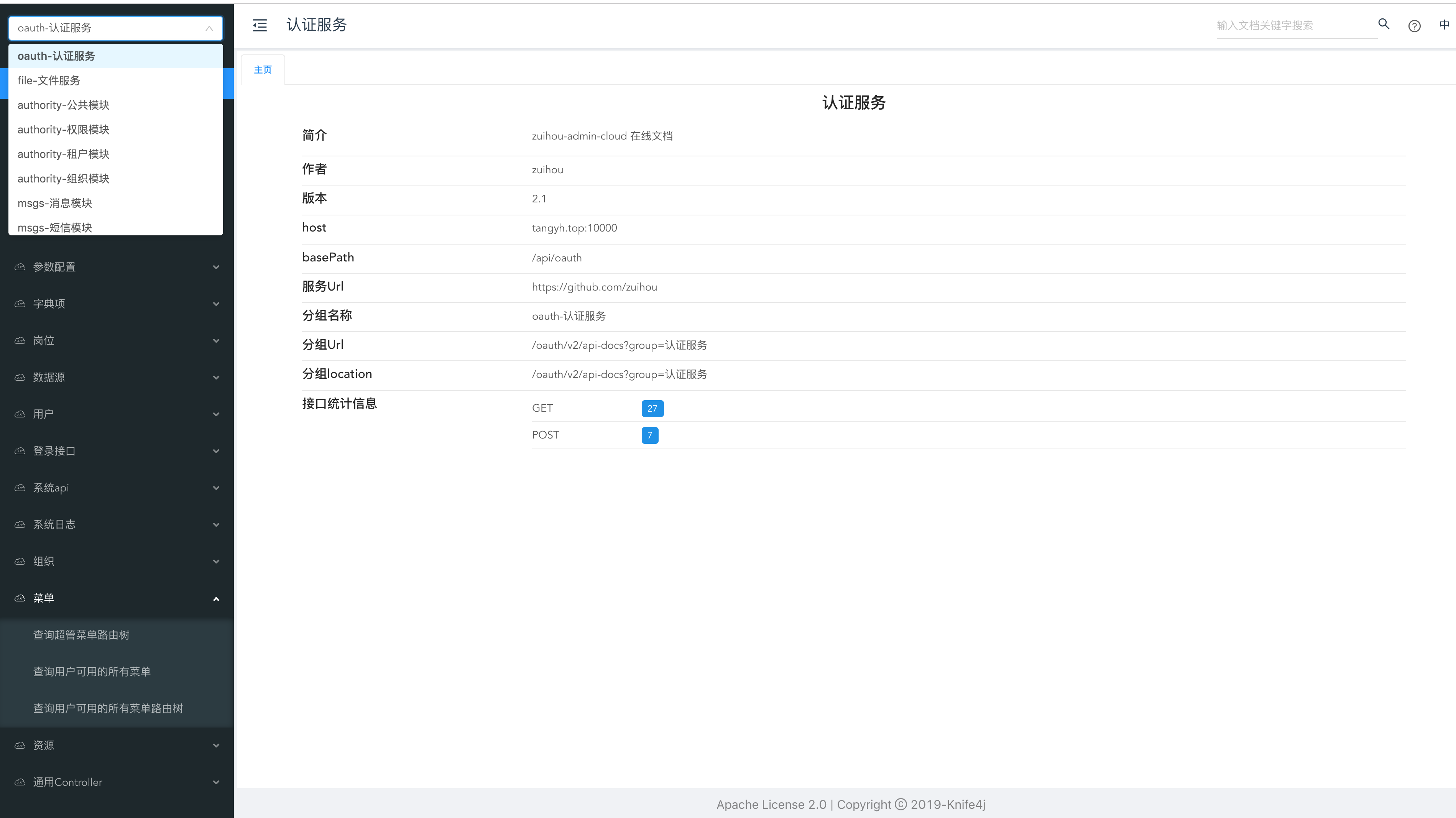Click the author value zuihou

[547, 169]
